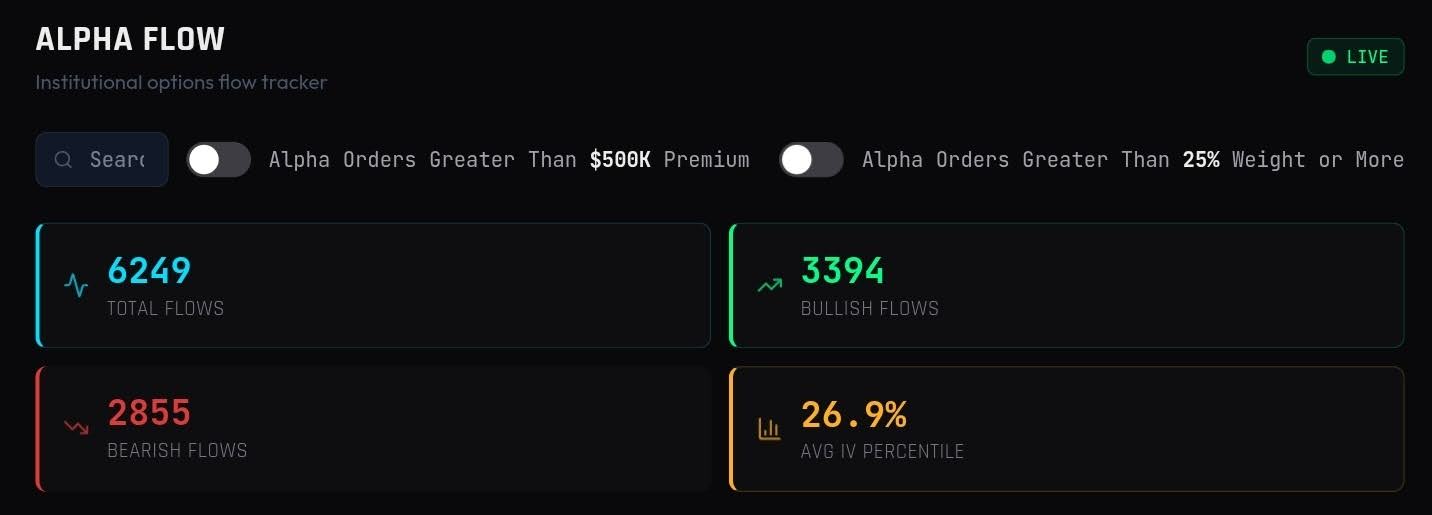Image resolution: width=1432 pixels, height=515 pixels.
Task: Click the "Institutional options flow tracker" subtitle
Action: click(x=181, y=83)
